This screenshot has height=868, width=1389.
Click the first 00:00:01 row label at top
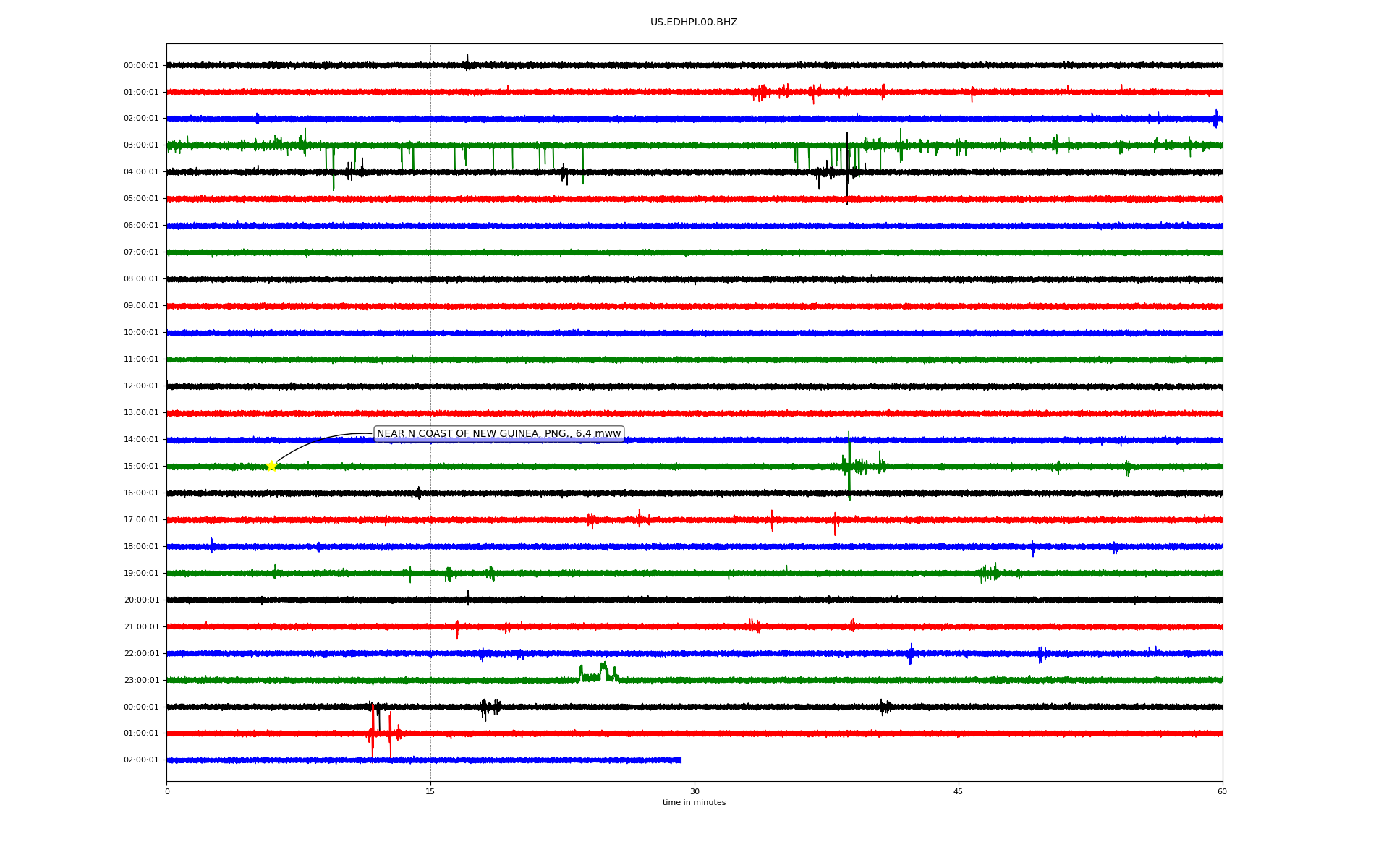coord(141,66)
